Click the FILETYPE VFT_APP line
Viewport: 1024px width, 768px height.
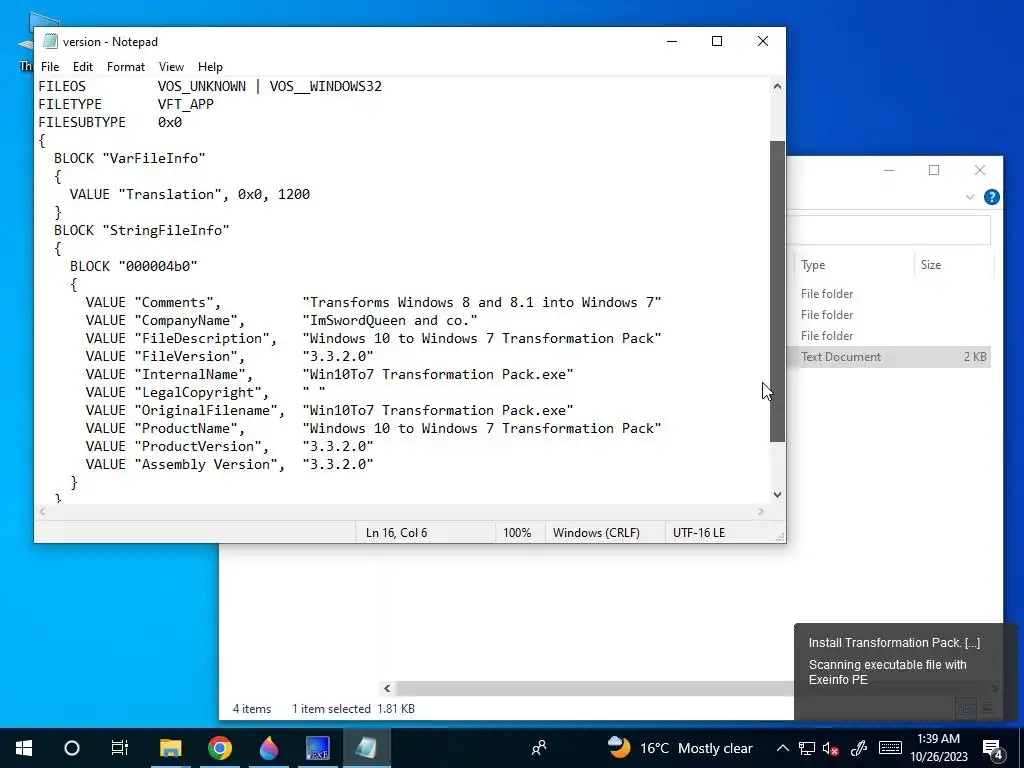click(126, 104)
